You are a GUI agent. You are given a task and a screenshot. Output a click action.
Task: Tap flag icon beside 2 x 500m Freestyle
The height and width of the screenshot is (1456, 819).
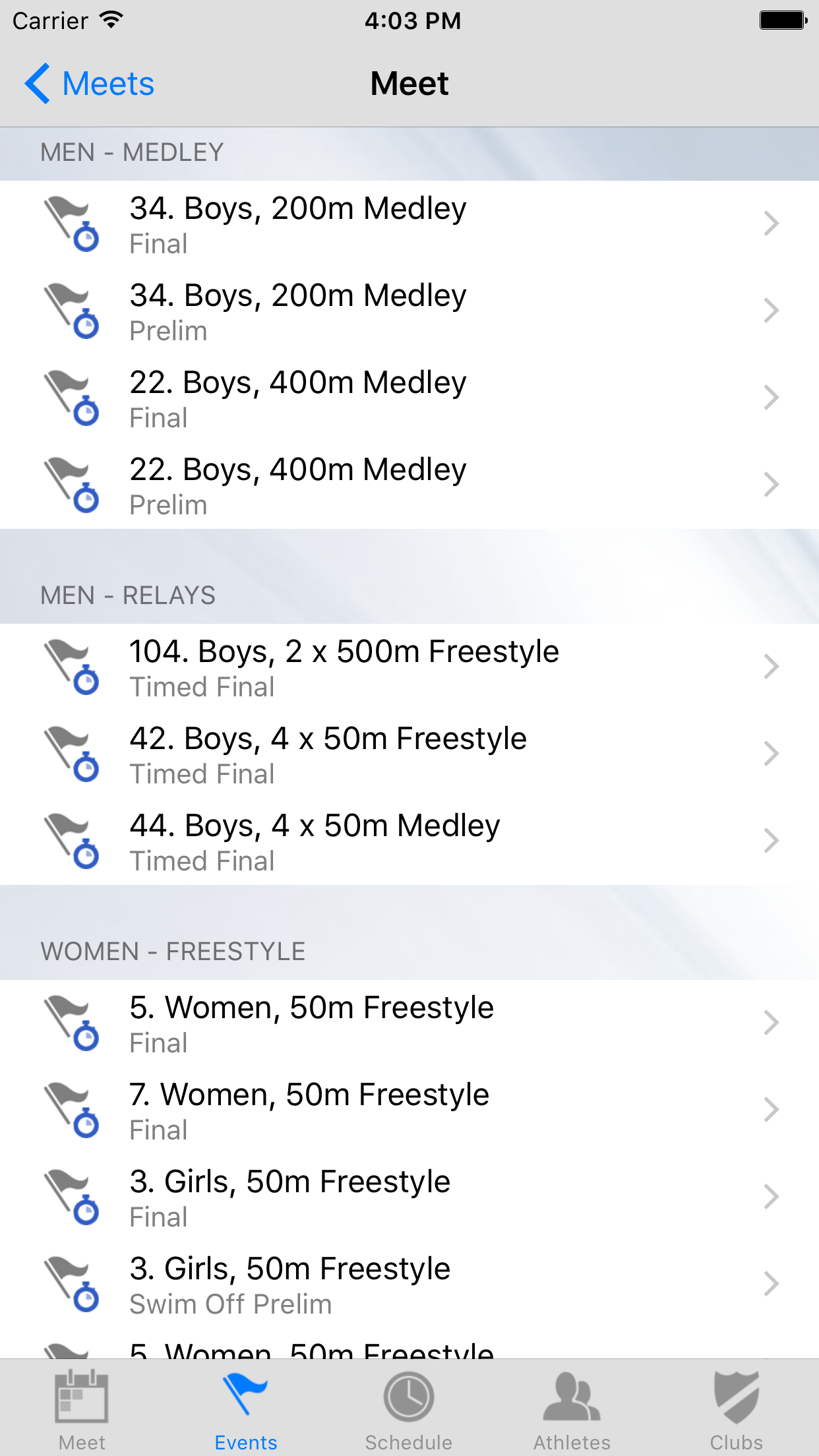pyautogui.click(x=71, y=667)
